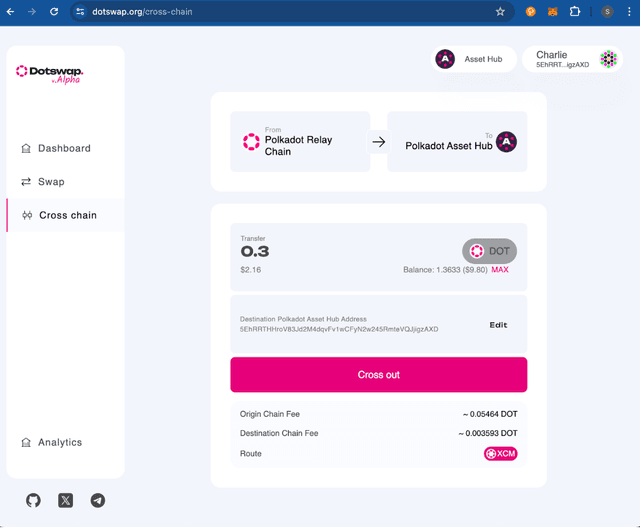Edit the 0.3 transfer amount field

(x=255, y=251)
